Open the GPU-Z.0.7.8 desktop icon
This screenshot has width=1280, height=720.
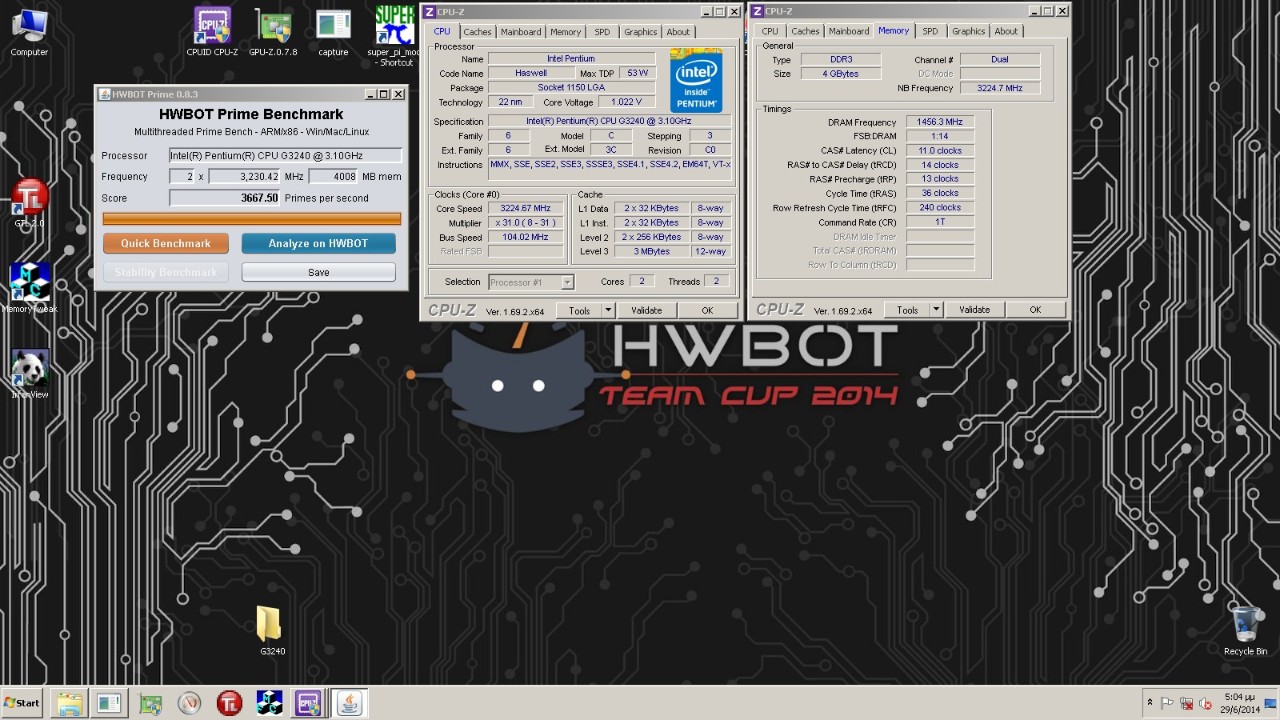pyautogui.click(x=273, y=31)
